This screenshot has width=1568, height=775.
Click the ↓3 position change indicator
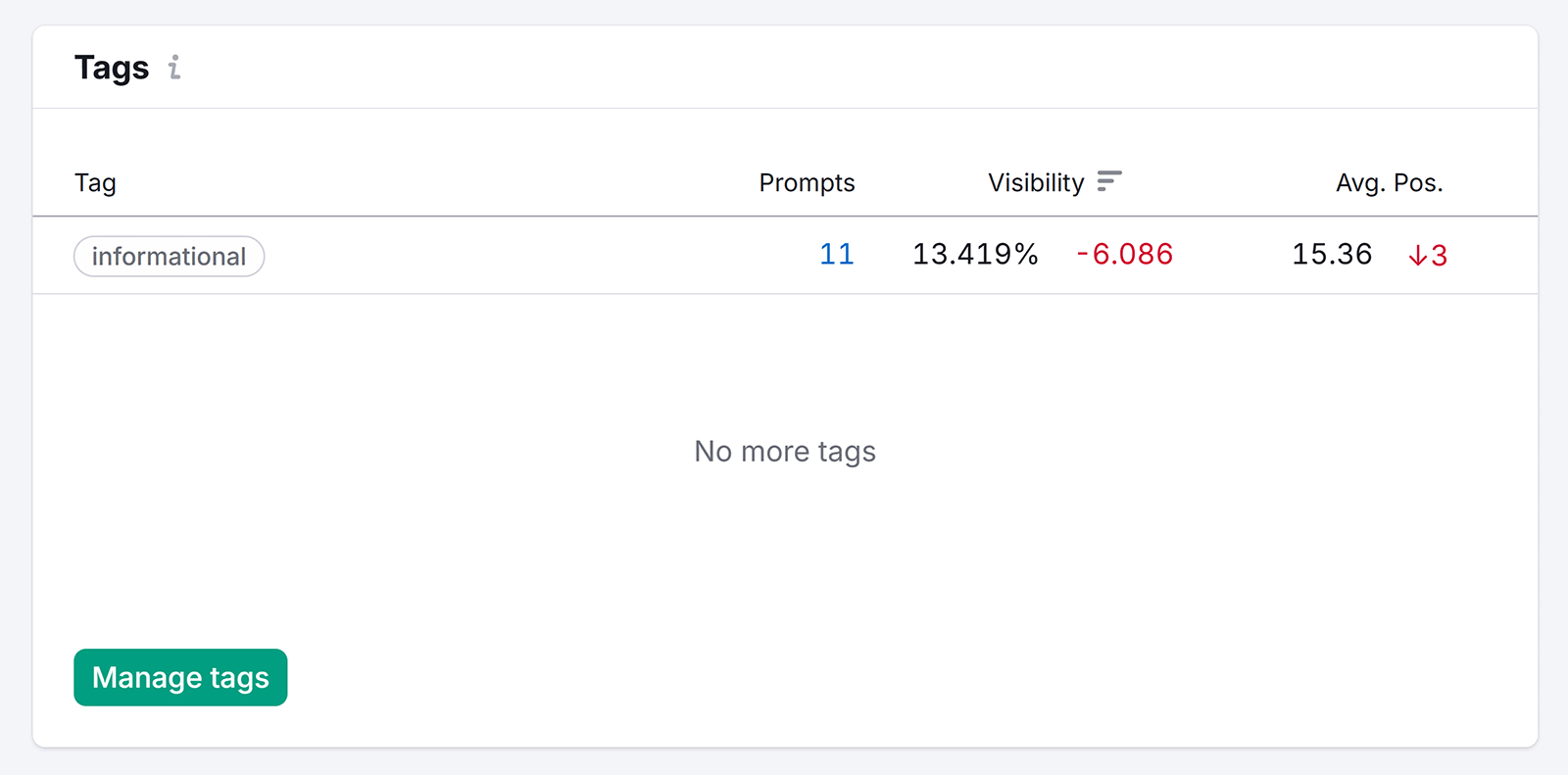1427,255
